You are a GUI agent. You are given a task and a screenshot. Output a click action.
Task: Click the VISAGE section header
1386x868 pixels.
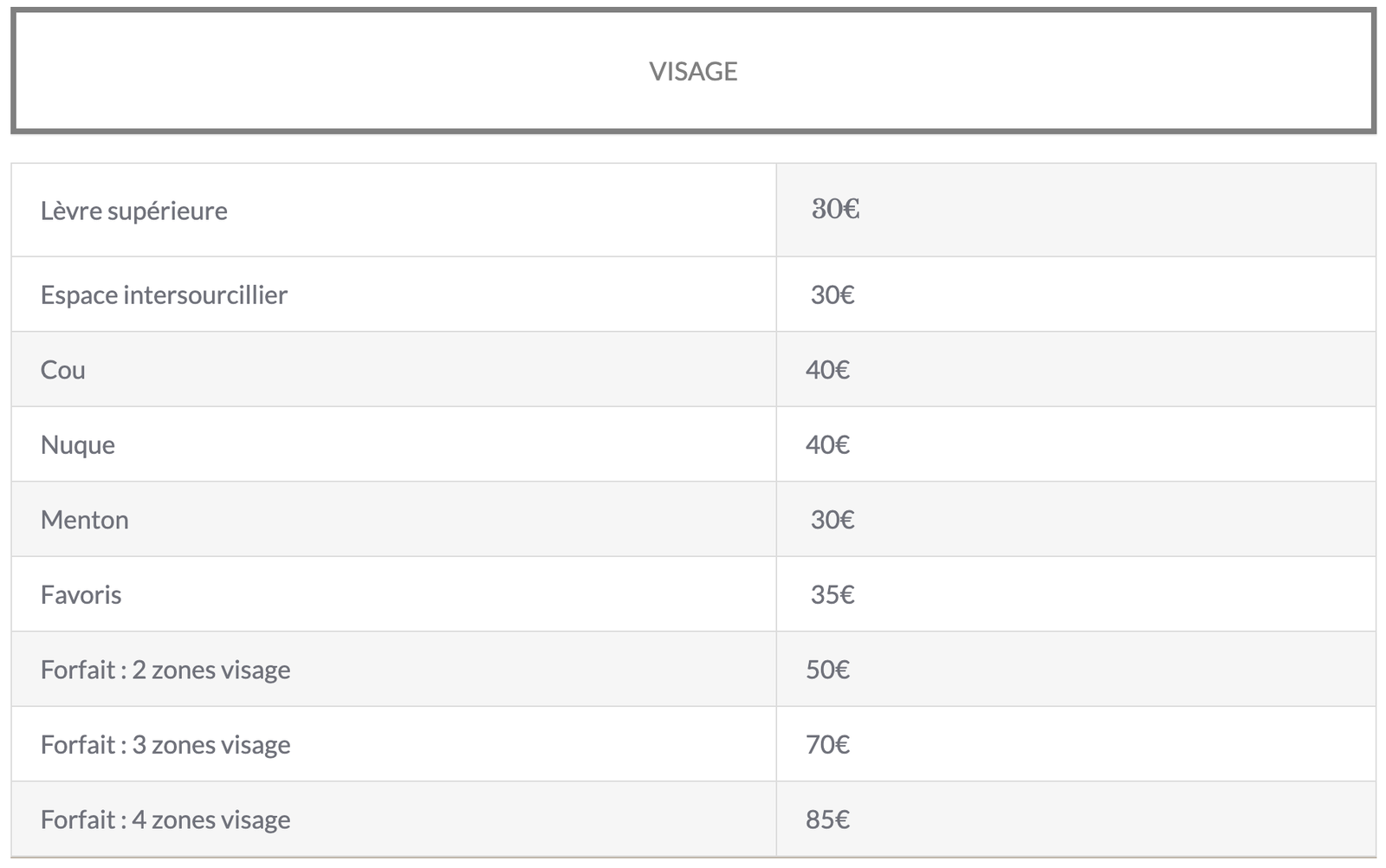[693, 71]
